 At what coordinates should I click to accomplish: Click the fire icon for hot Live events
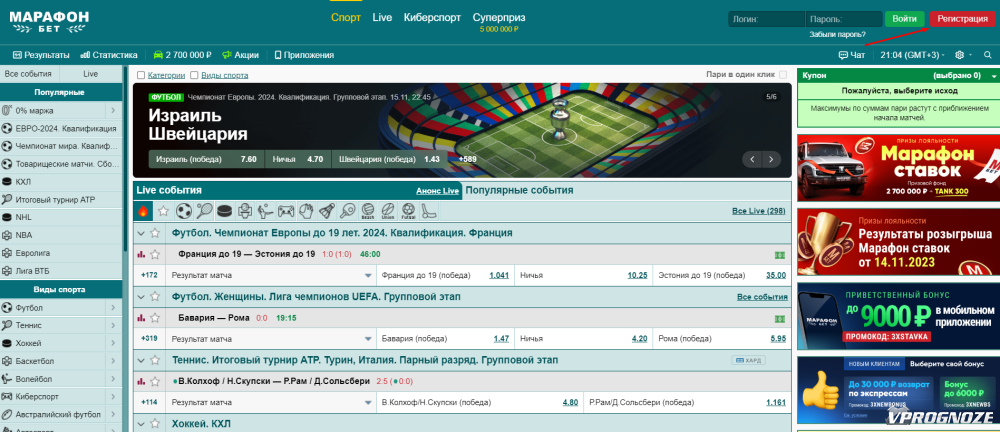coord(143,211)
